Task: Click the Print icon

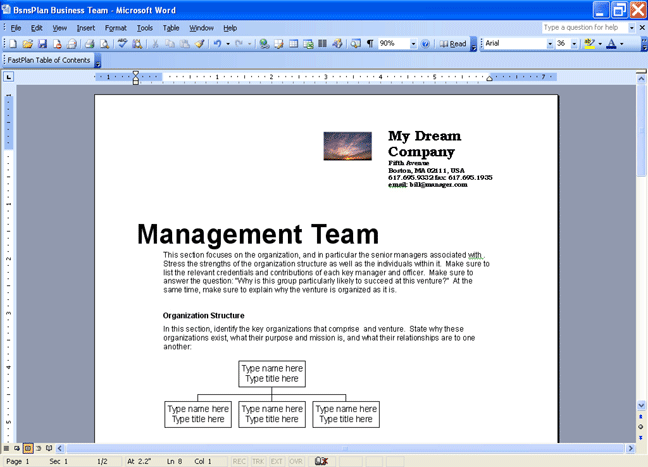Action: [89, 44]
